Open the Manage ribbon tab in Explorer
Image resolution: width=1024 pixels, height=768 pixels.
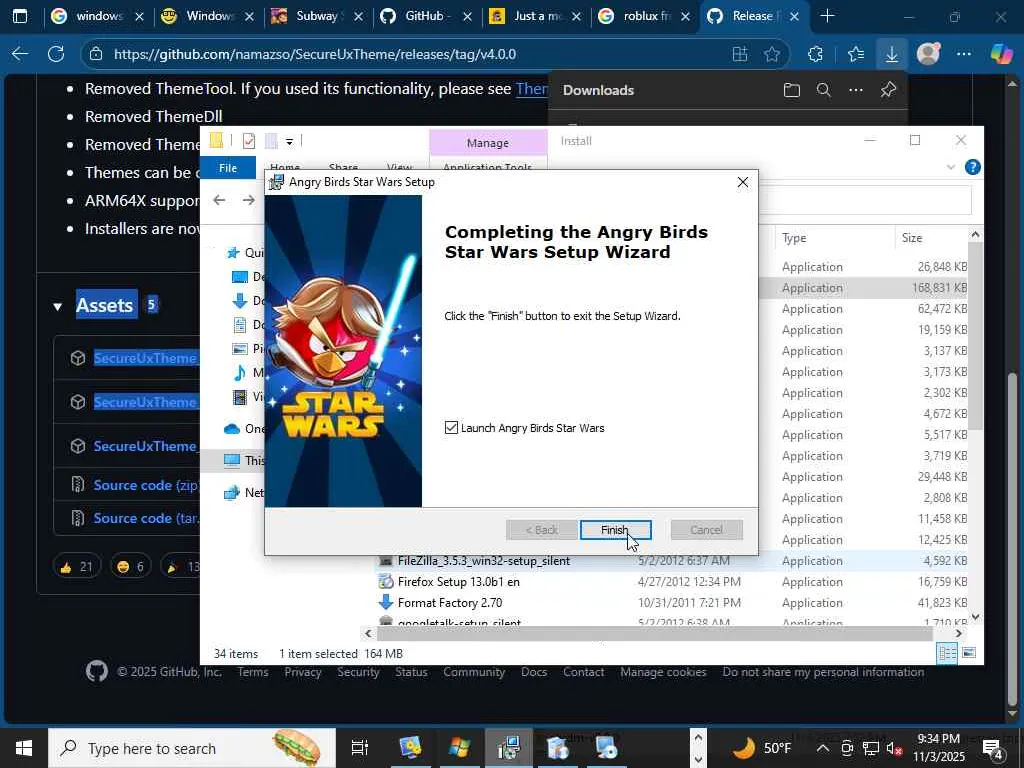[488, 143]
